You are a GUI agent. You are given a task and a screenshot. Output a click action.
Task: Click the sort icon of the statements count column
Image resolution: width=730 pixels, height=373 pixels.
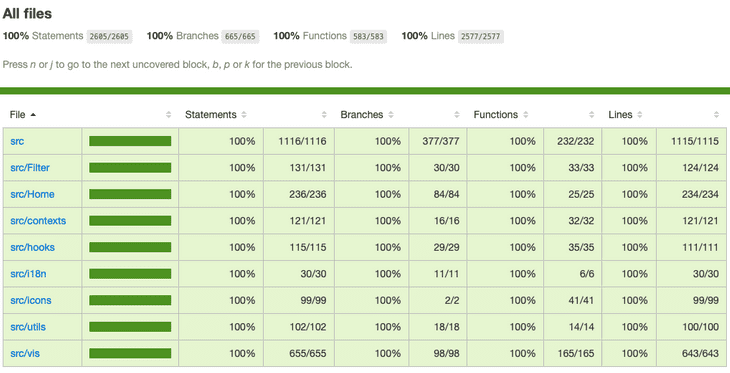tap(324, 115)
